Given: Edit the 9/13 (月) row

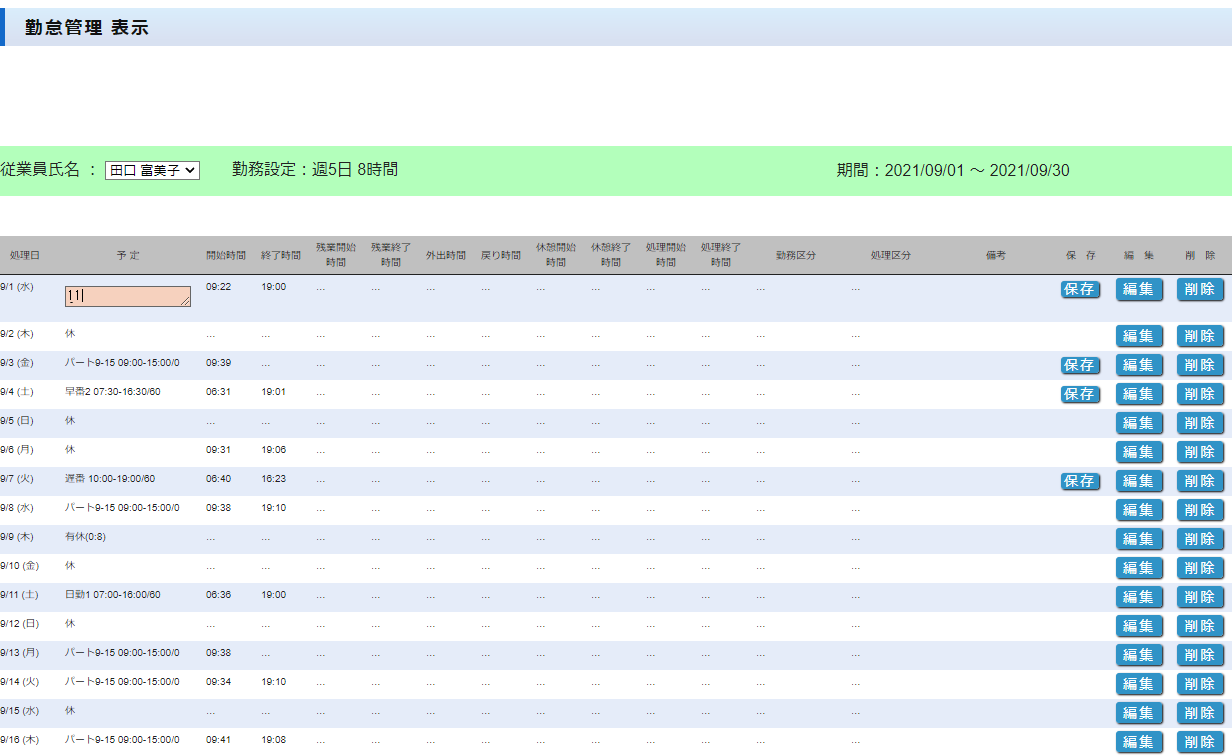Looking at the screenshot, I should 1139,655.
